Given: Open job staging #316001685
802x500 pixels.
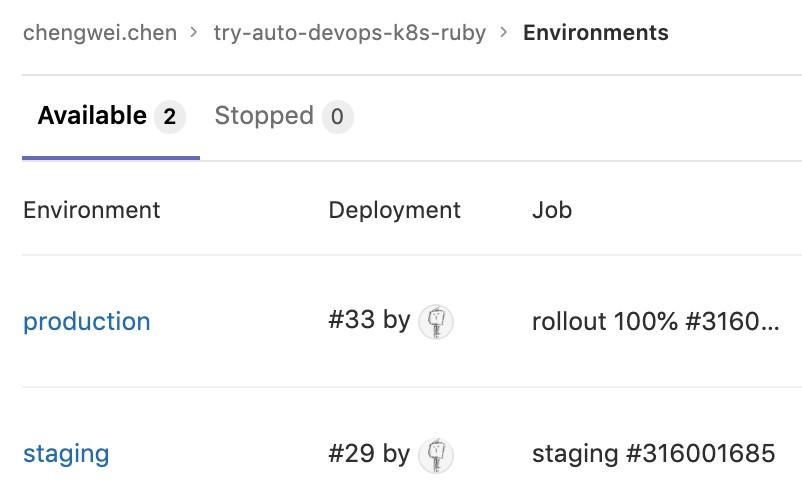Looking at the screenshot, I should 653,454.
